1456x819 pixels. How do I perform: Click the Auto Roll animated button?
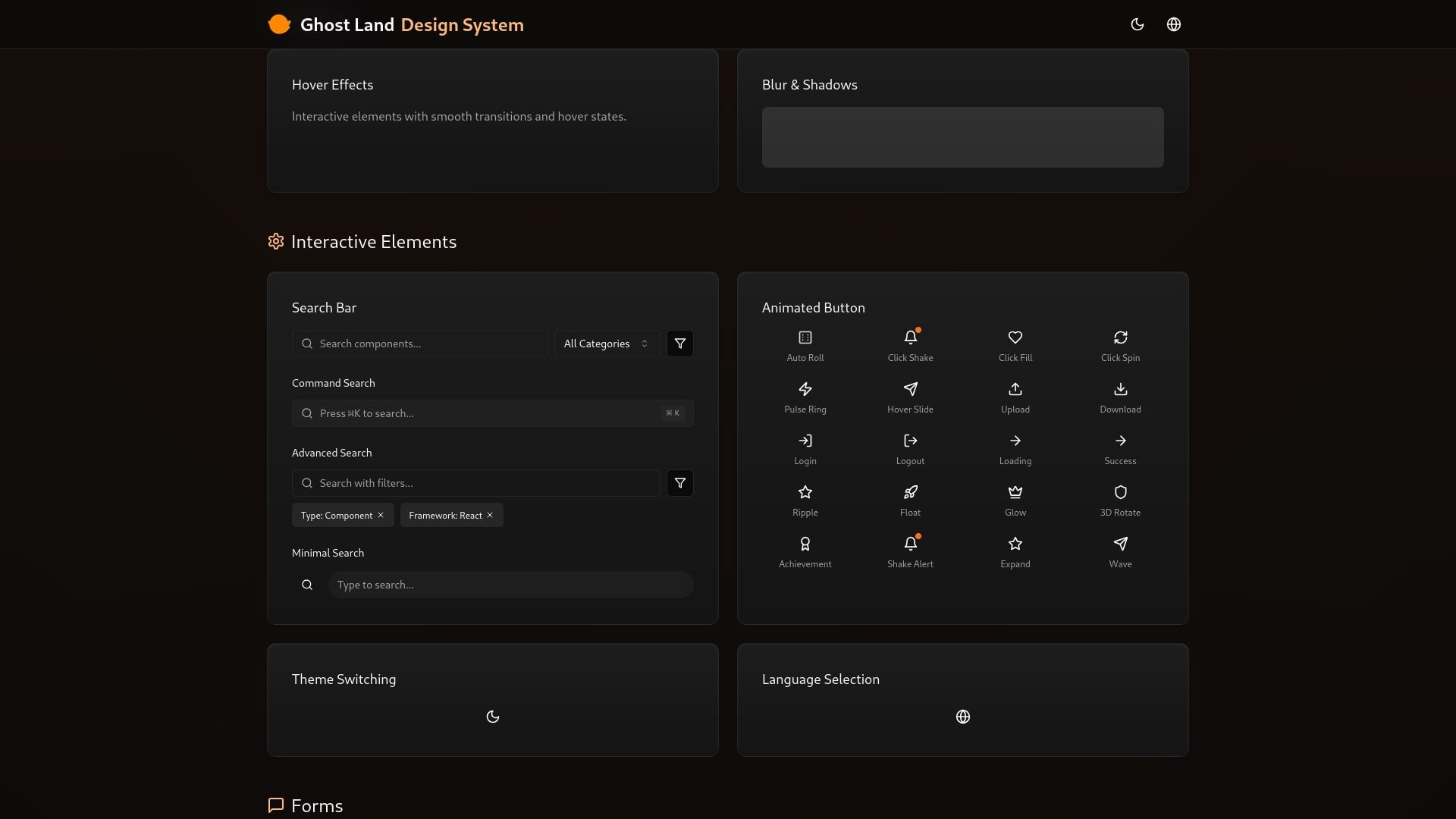point(805,337)
